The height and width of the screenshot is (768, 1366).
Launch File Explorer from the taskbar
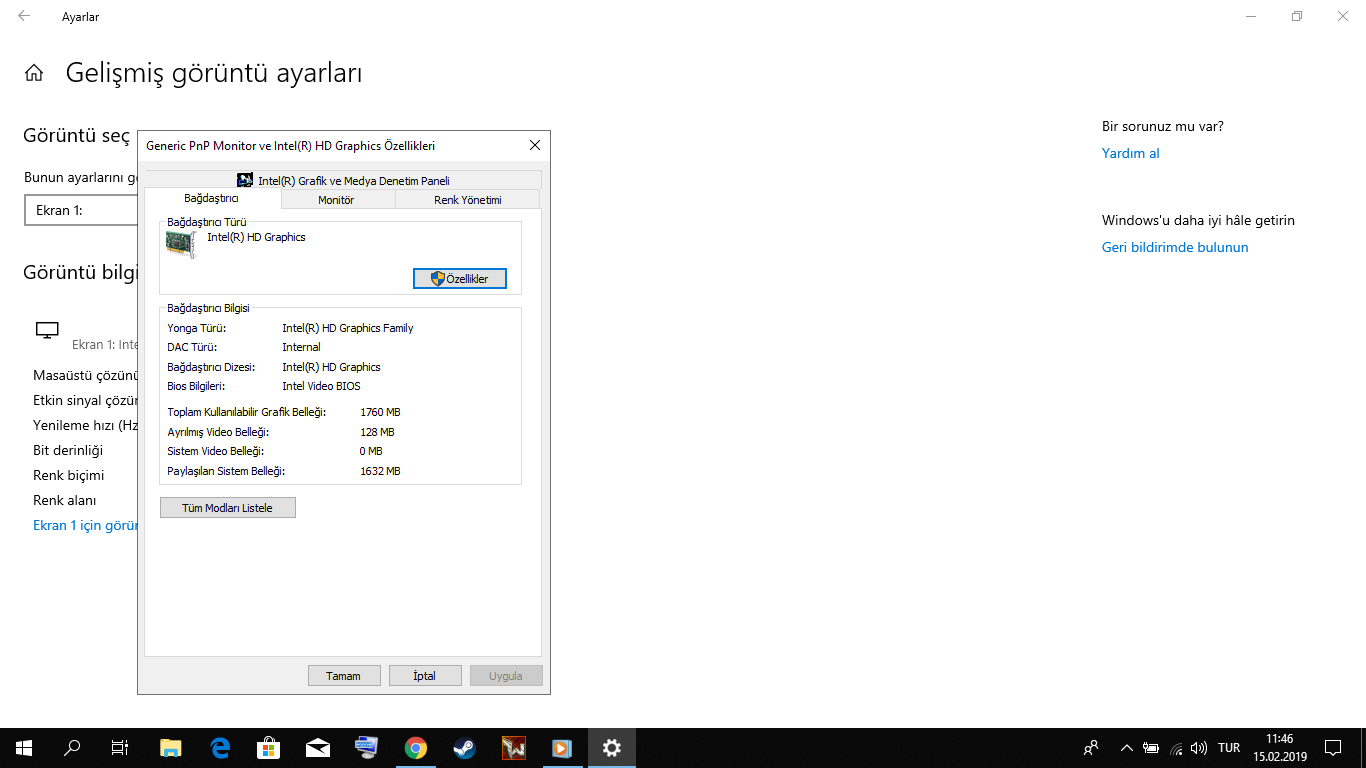pyautogui.click(x=171, y=747)
